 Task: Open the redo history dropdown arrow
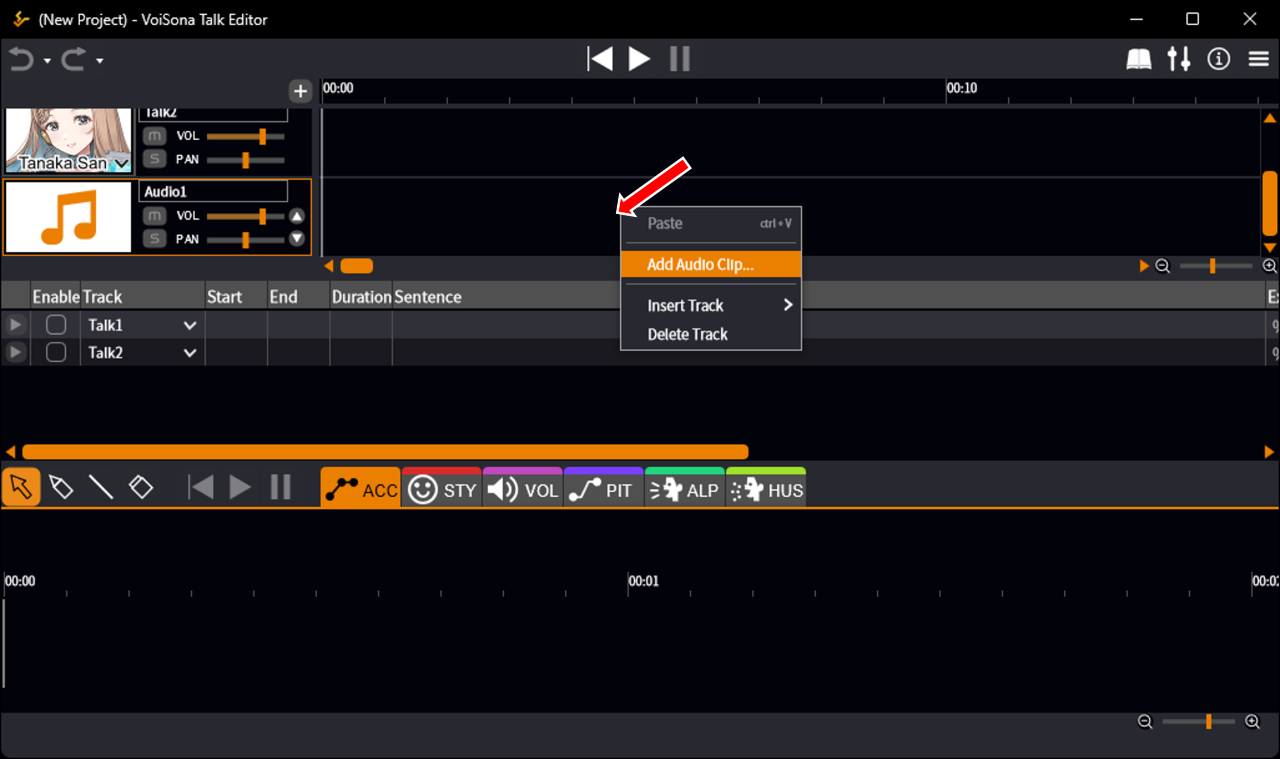pos(99,61)
